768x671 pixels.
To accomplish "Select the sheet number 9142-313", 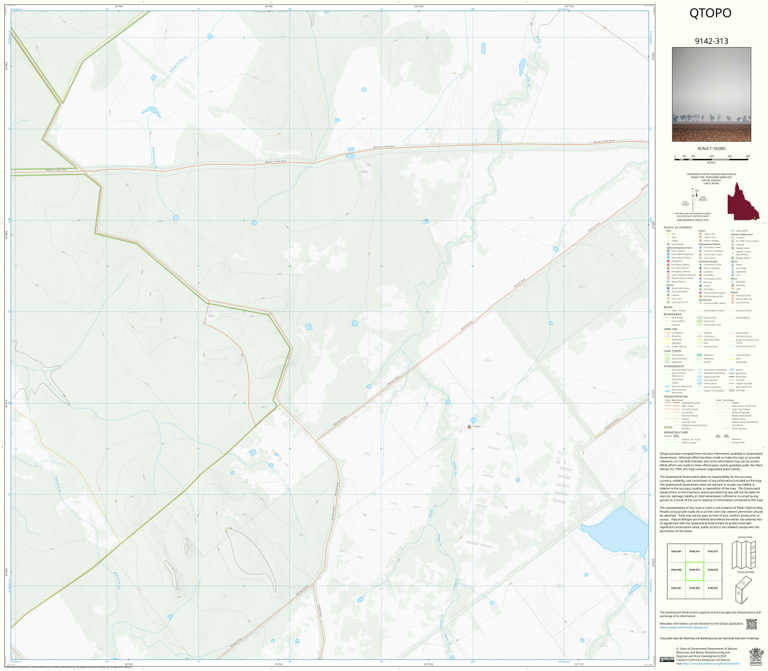I will [x=711, y=41].
